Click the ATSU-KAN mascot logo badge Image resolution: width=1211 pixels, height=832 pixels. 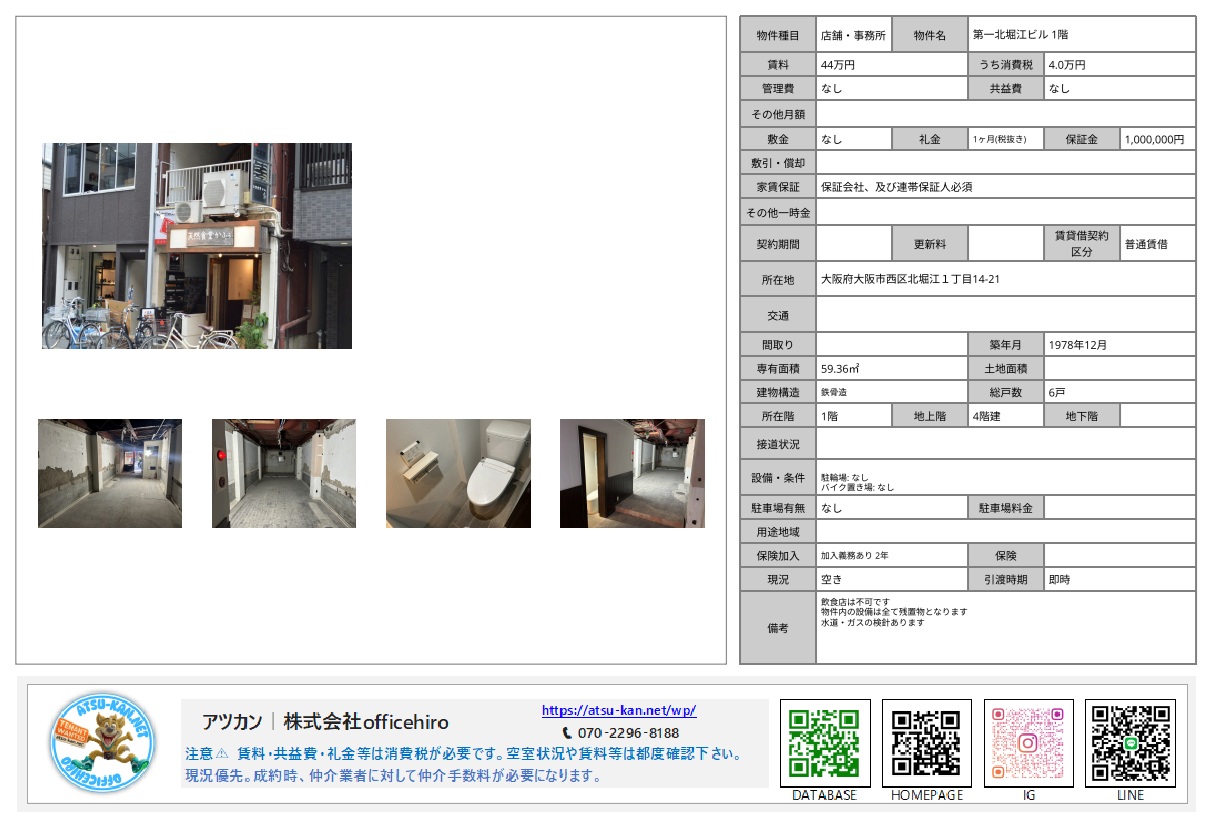click(x=103, y=744)
